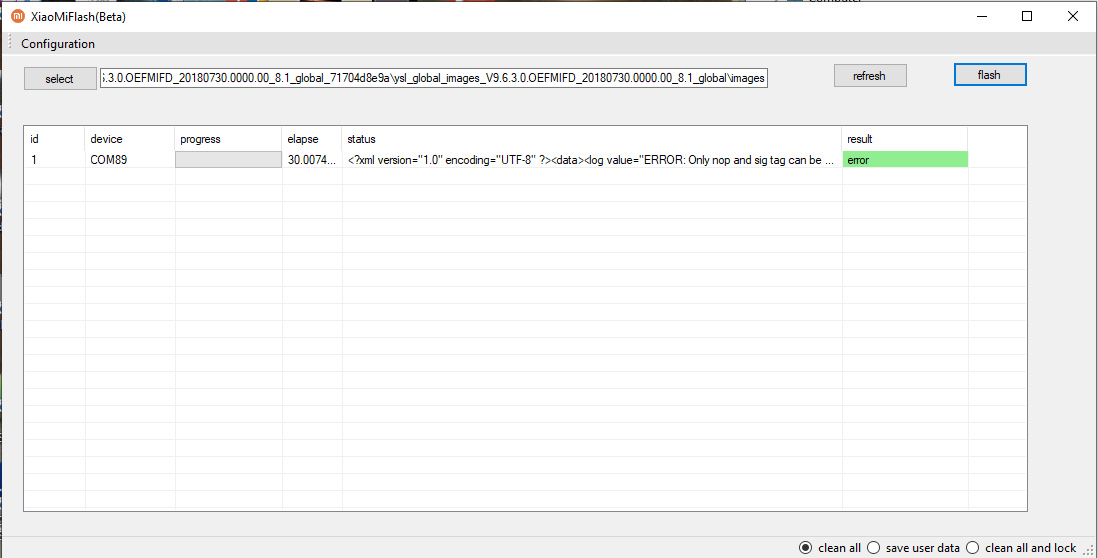
Task: Click the XiaoMiFlash app logo icon
Action: [18, 16]
